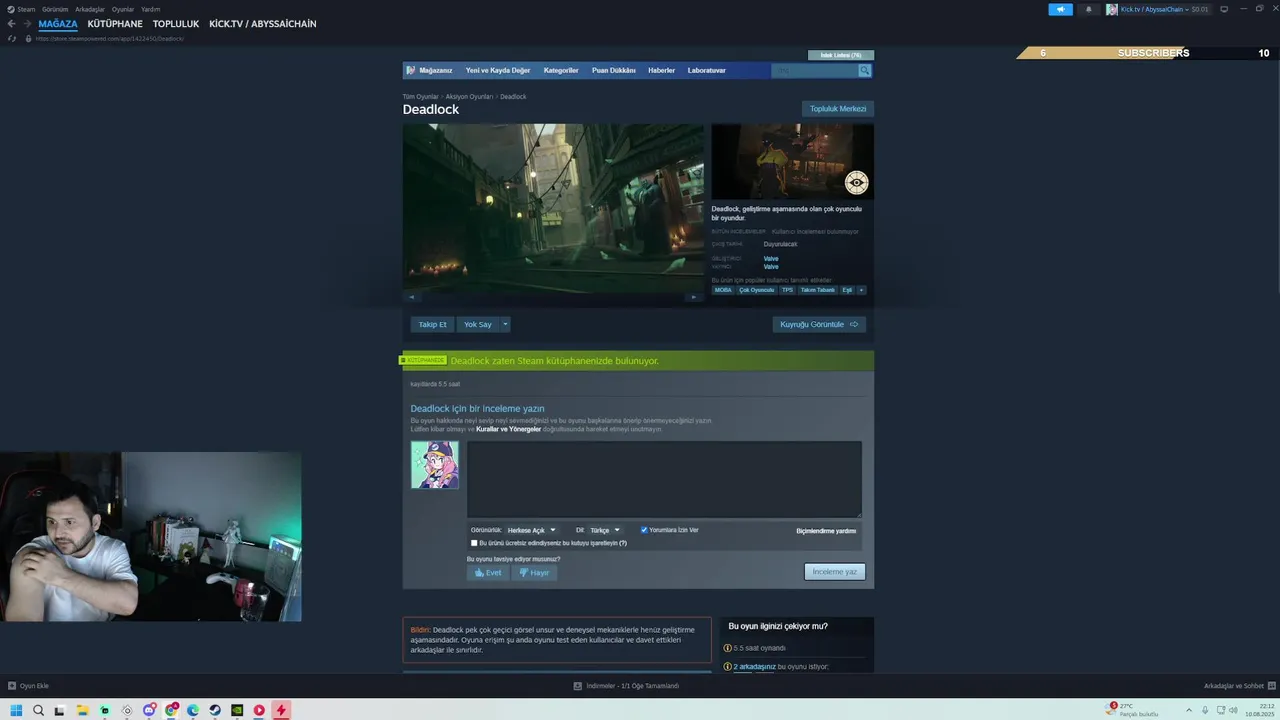Open Steam from the taskbar

(215, 710)
